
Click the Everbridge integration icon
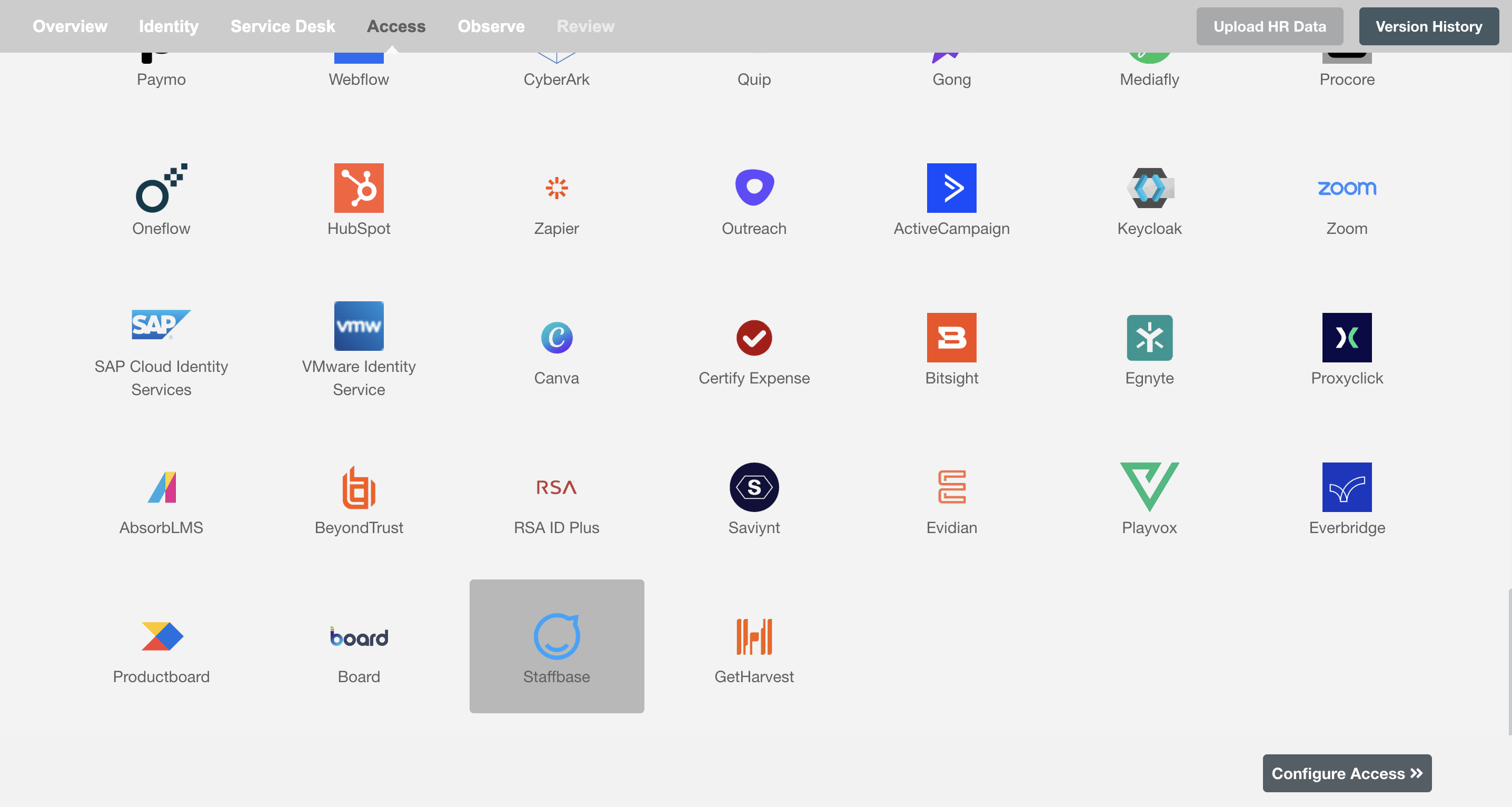1347,487
